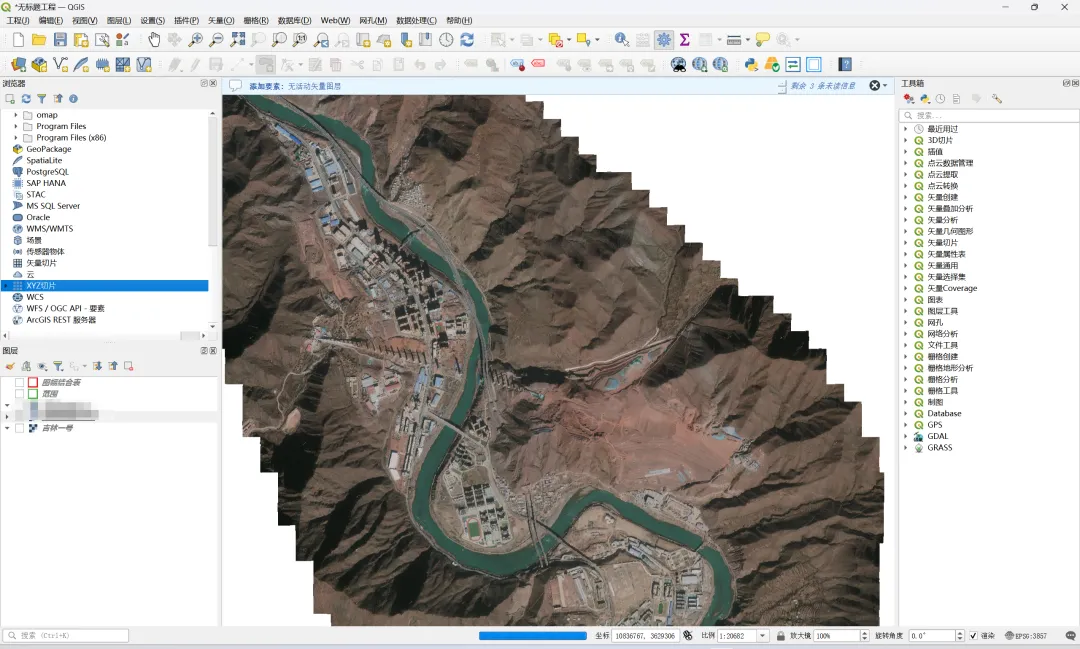Screen dimensions: 1080x649
Task: Click red symbol swatch of 图幅结合表 layer
Action: [x=32, y=382]
